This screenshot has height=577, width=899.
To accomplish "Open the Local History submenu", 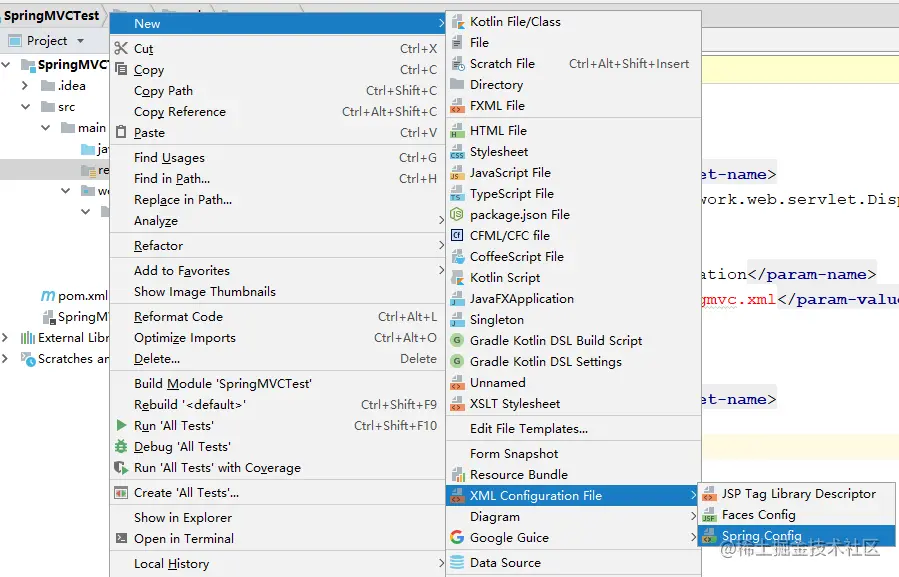I will coord(277,564).
